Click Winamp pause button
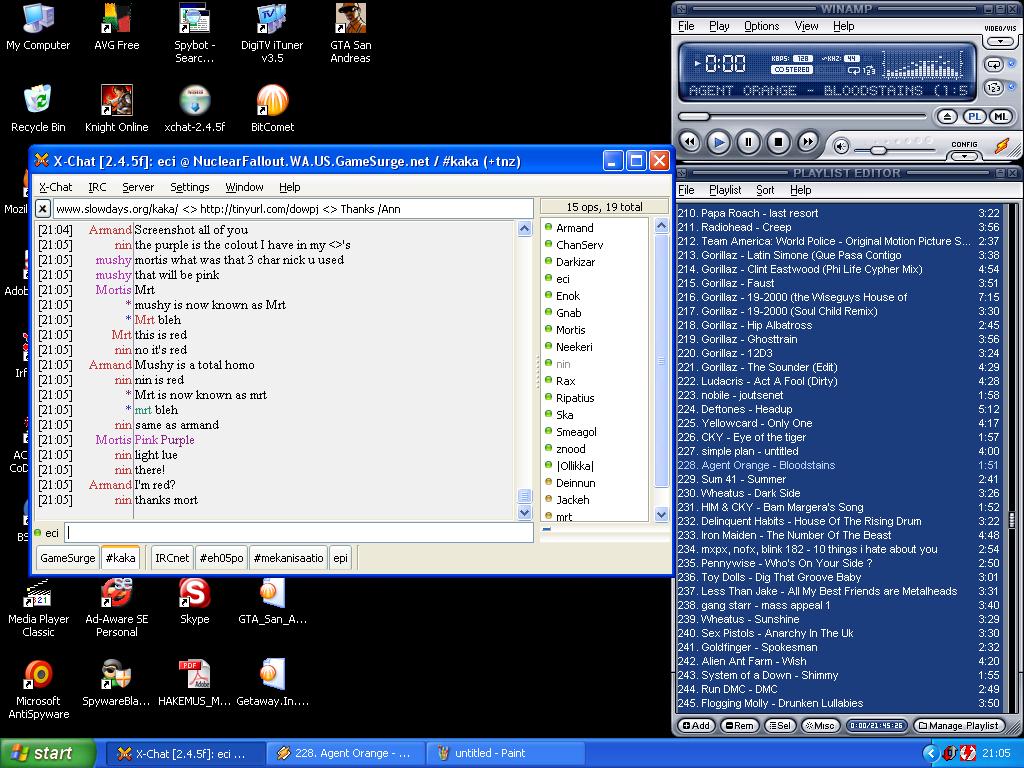The image size is (1024, 768). pos(748,142)
